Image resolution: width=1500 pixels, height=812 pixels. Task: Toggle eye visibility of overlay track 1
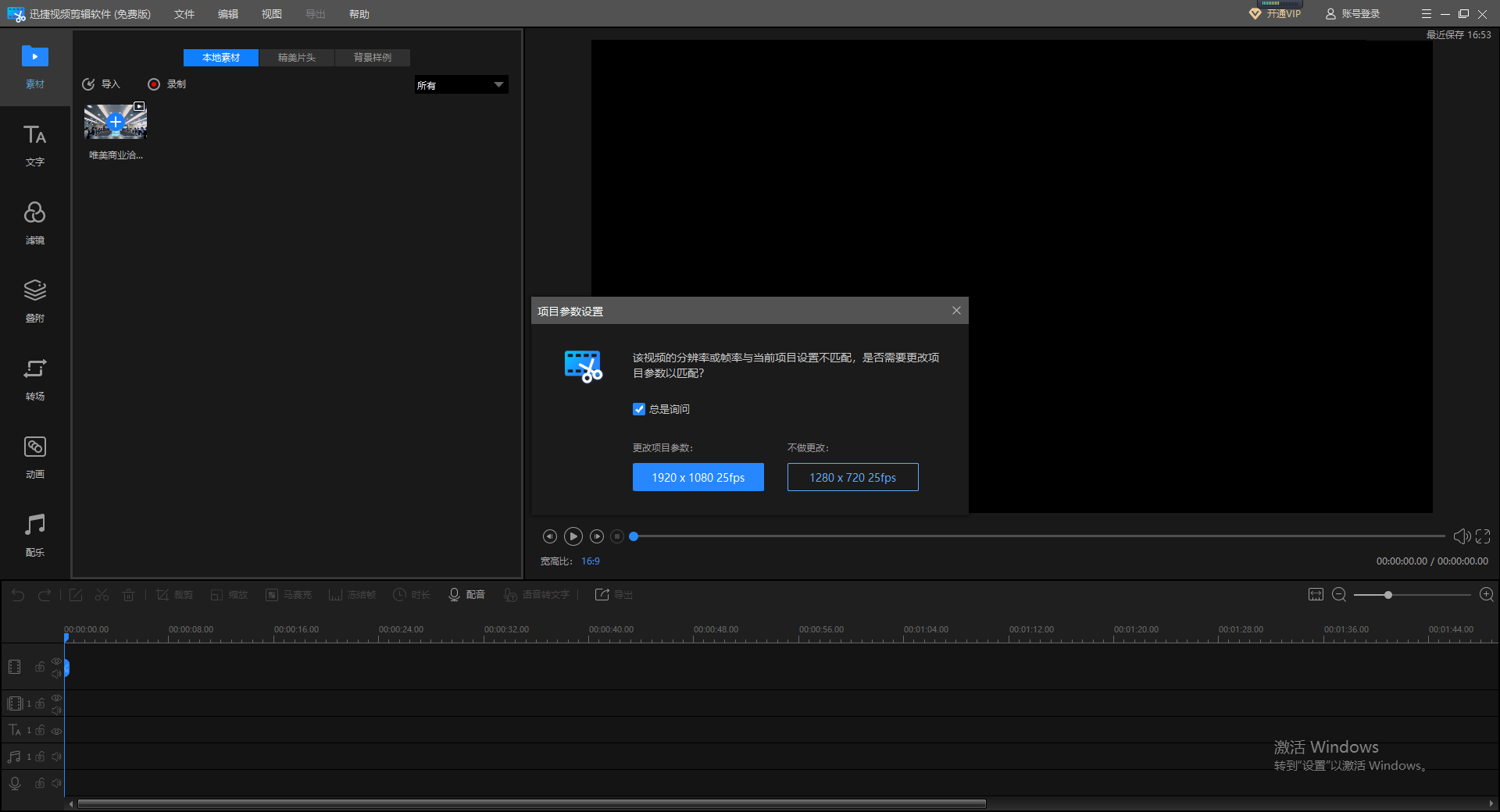click(x=56, y=698)
